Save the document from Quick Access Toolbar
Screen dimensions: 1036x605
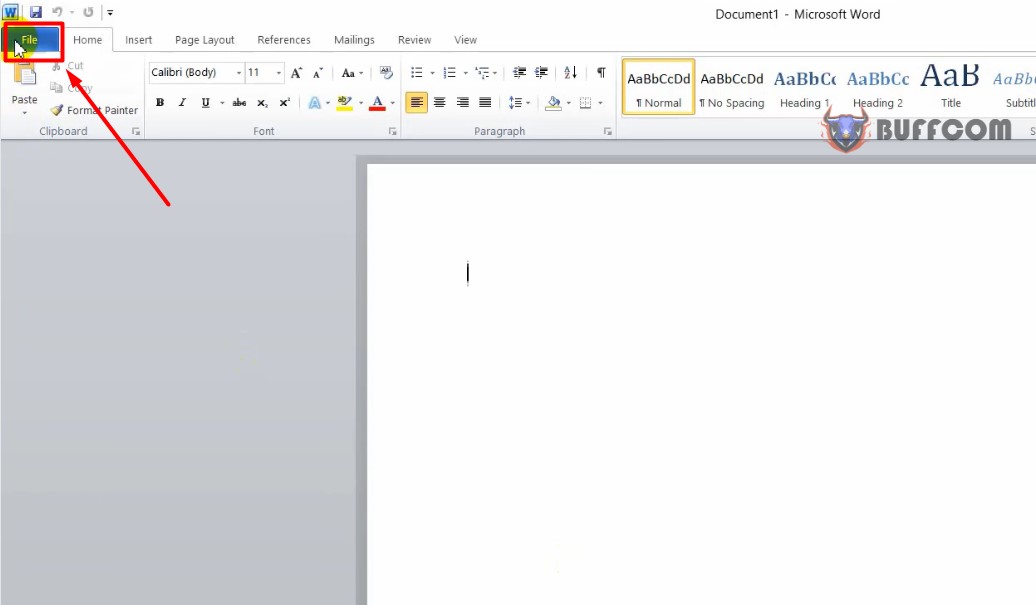pos(36,12)
